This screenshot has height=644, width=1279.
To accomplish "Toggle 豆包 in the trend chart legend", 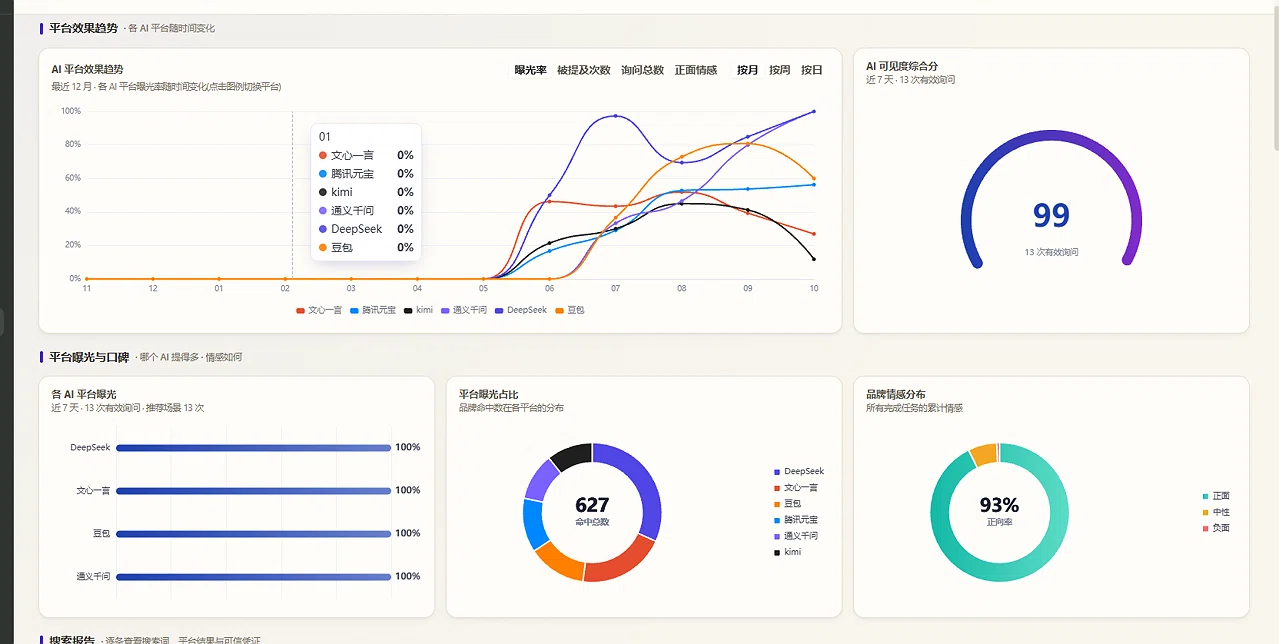I will click(570, 310).
